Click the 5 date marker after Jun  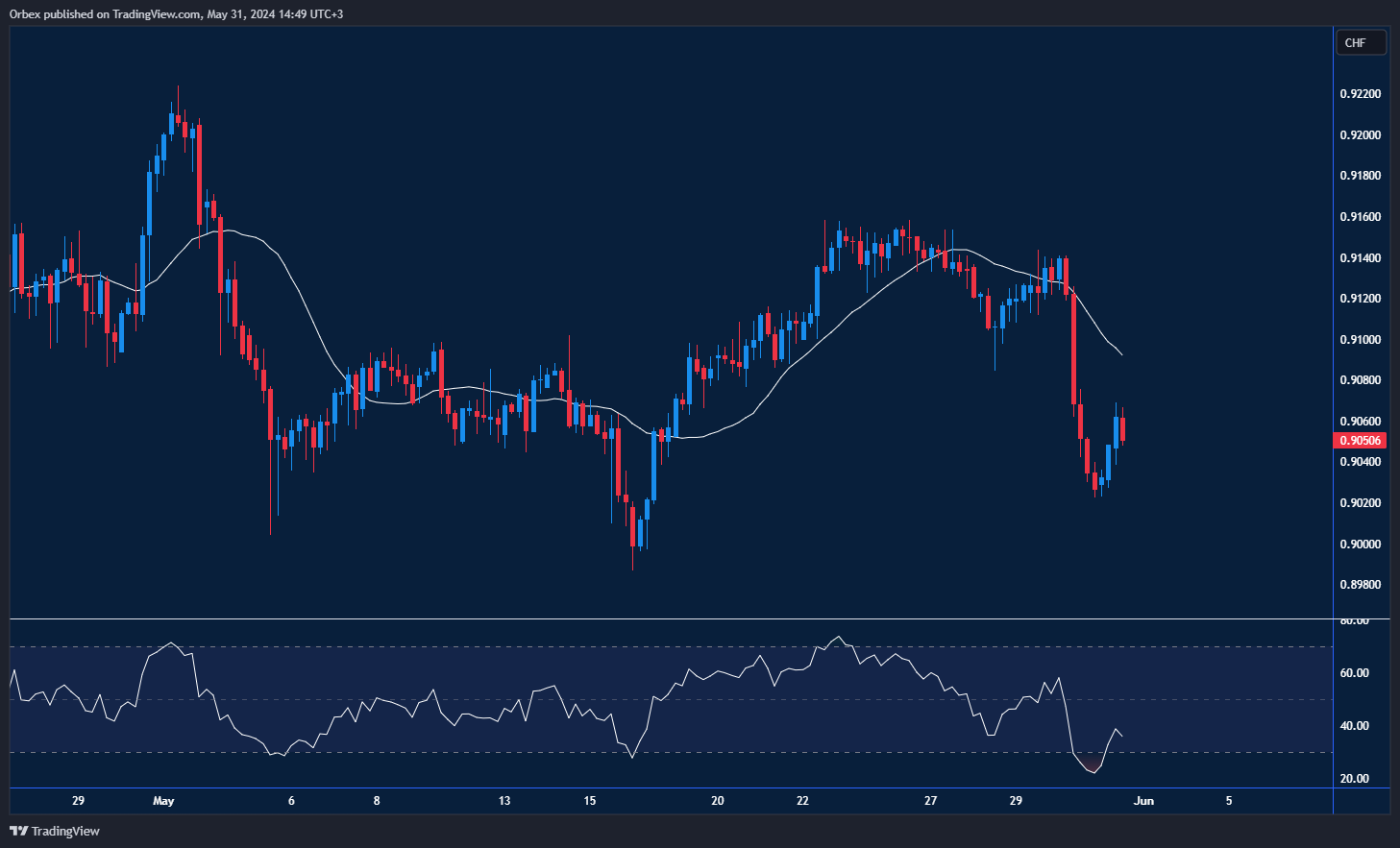pos(1229,801)
